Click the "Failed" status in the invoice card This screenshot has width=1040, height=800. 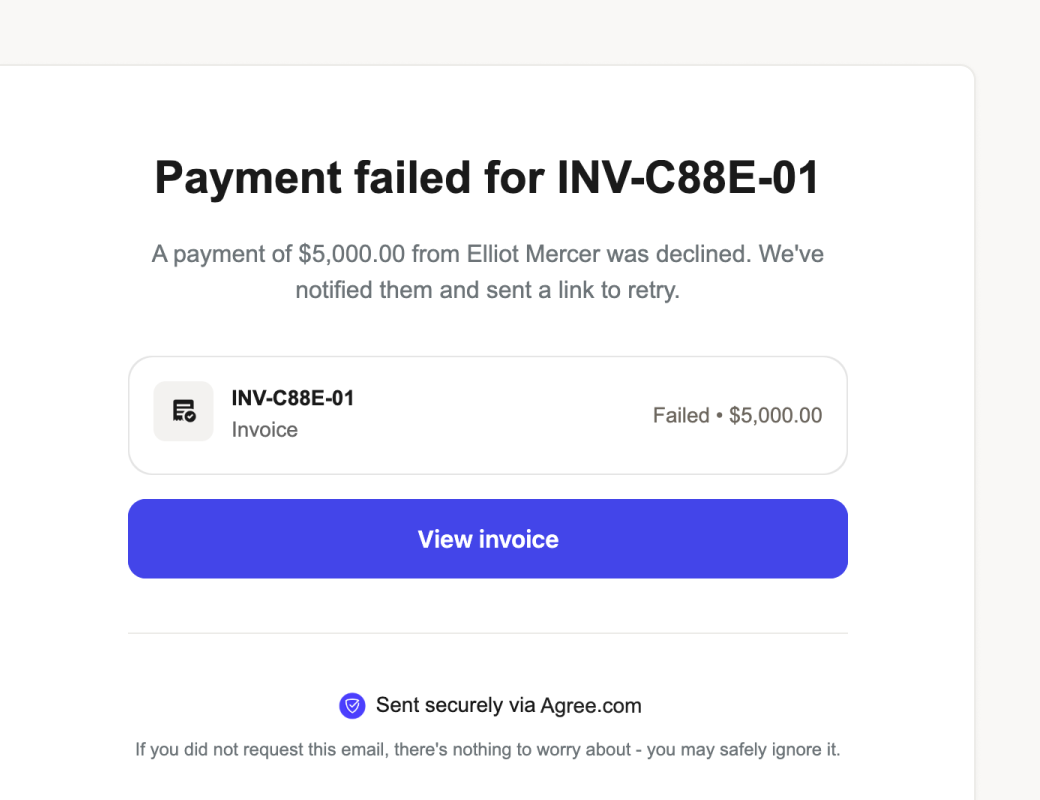click(680, 416)
